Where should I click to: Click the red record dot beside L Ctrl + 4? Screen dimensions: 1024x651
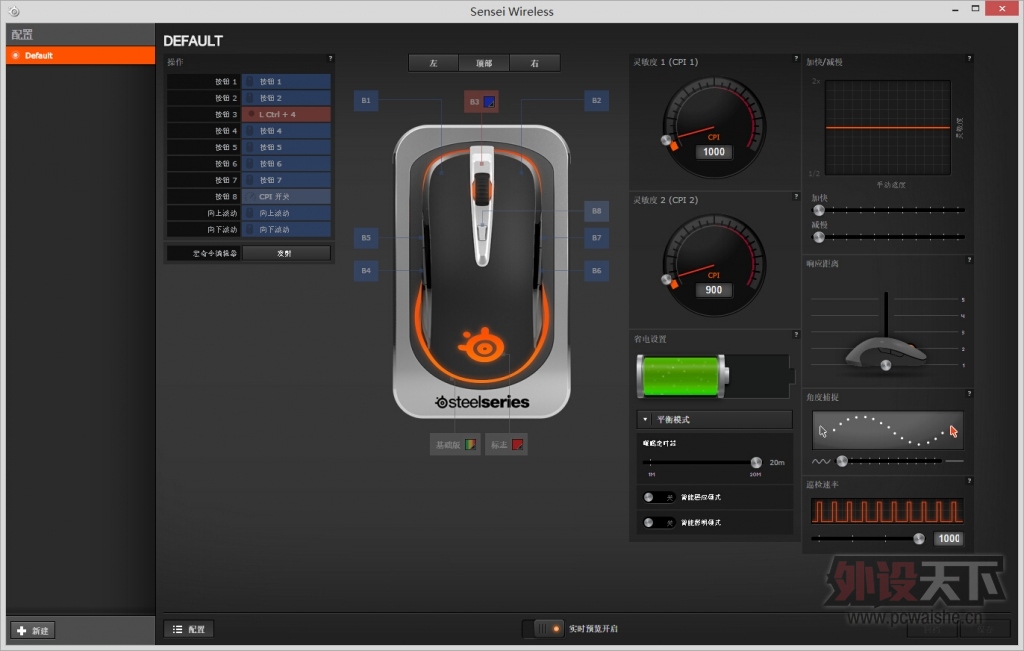(251, 114)
